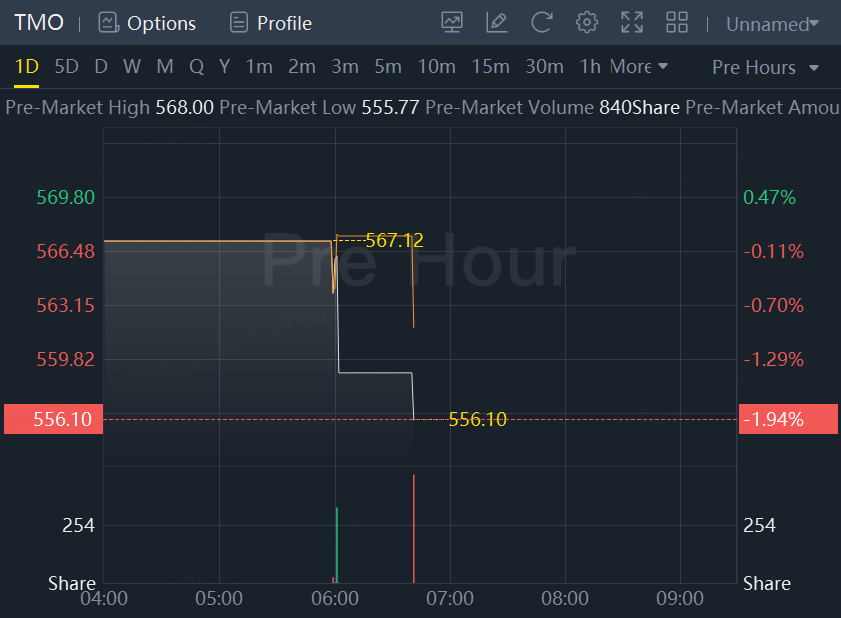
Task: Click the 556.10 current price label
Action: (50, 419)
